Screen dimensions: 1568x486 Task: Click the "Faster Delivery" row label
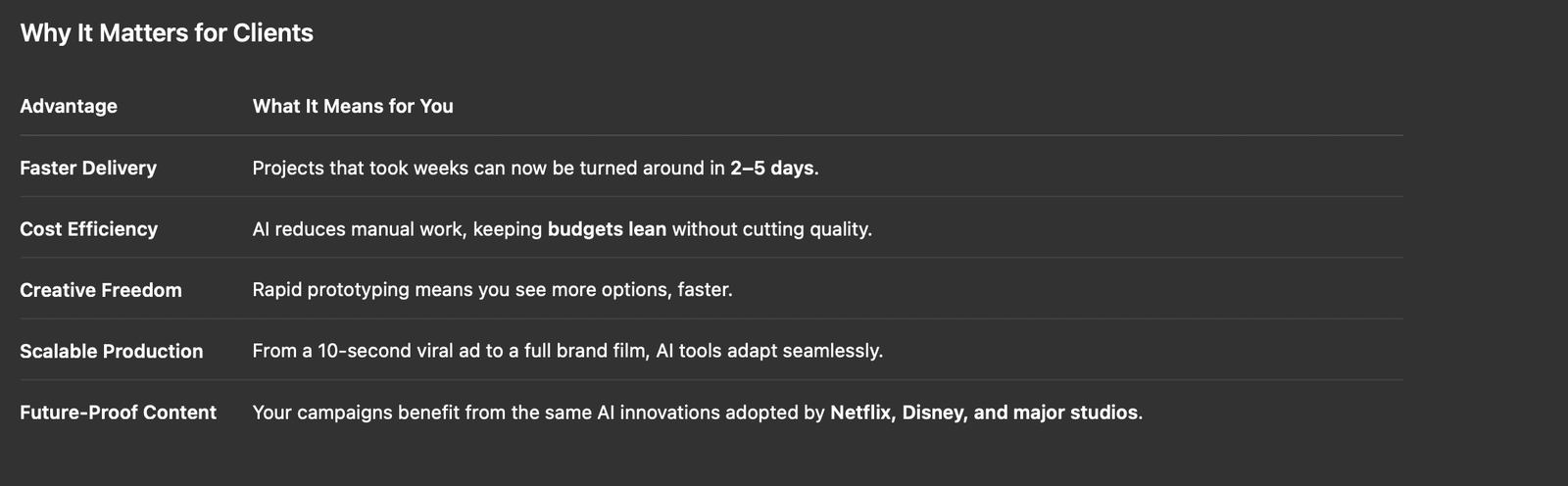(x=88, y=168)
